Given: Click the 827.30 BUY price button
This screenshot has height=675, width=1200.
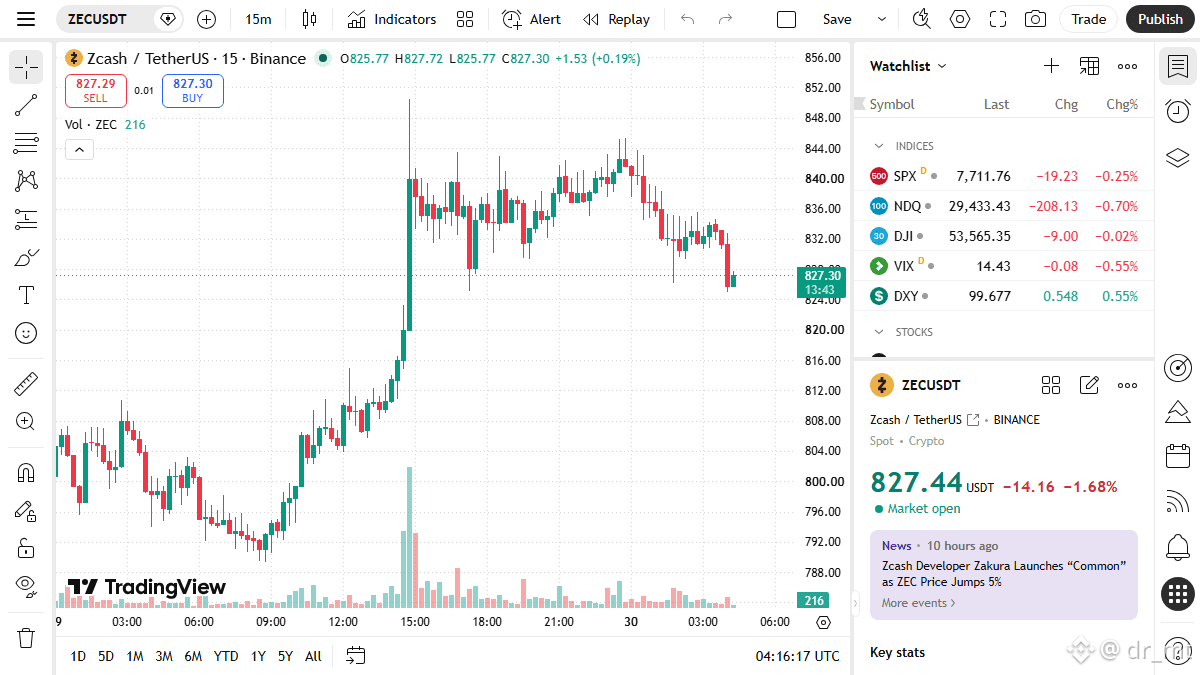Looking at the screenshot, I should click(193, 91).
